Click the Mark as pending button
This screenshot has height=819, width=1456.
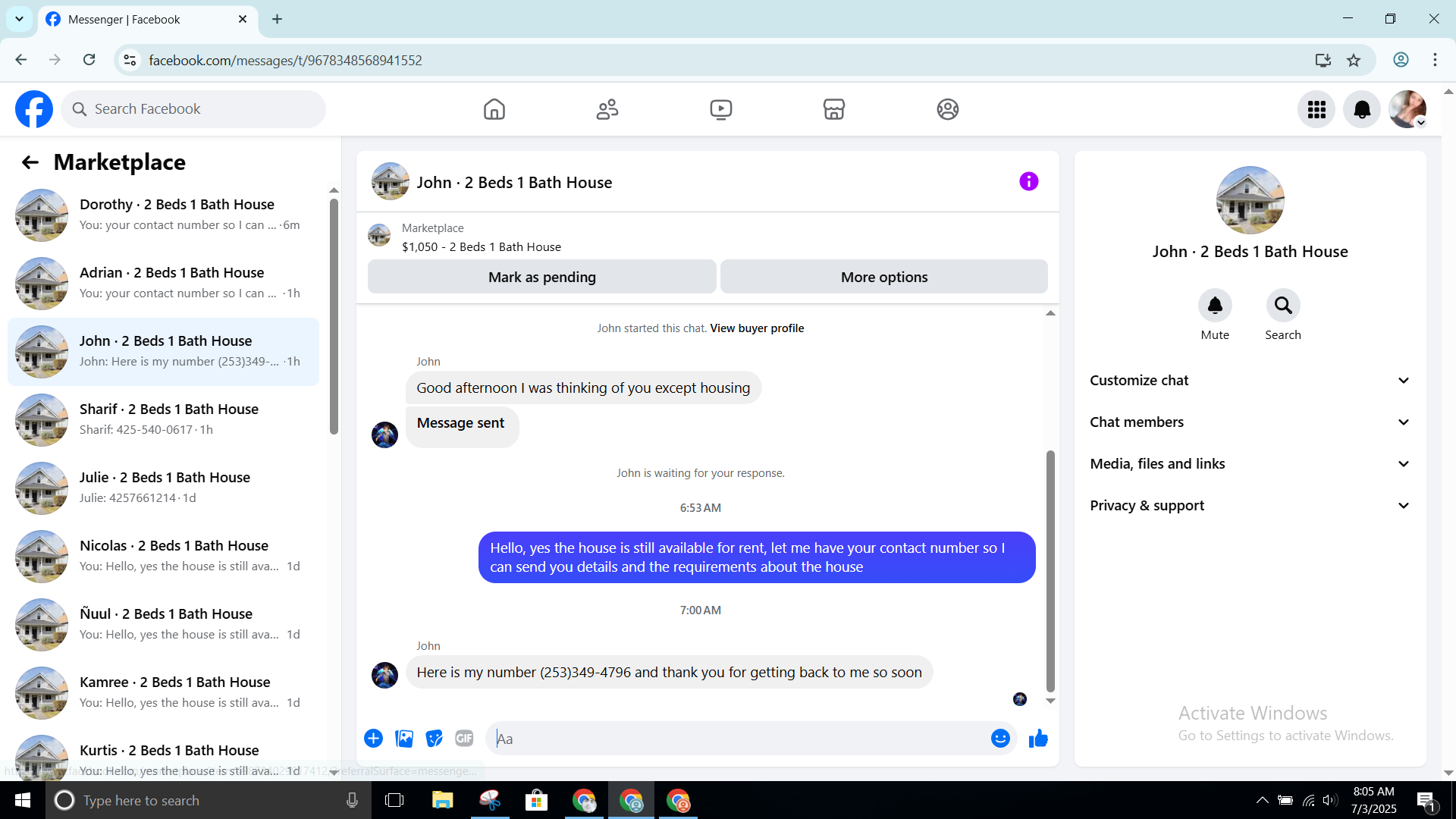[541, 277]
